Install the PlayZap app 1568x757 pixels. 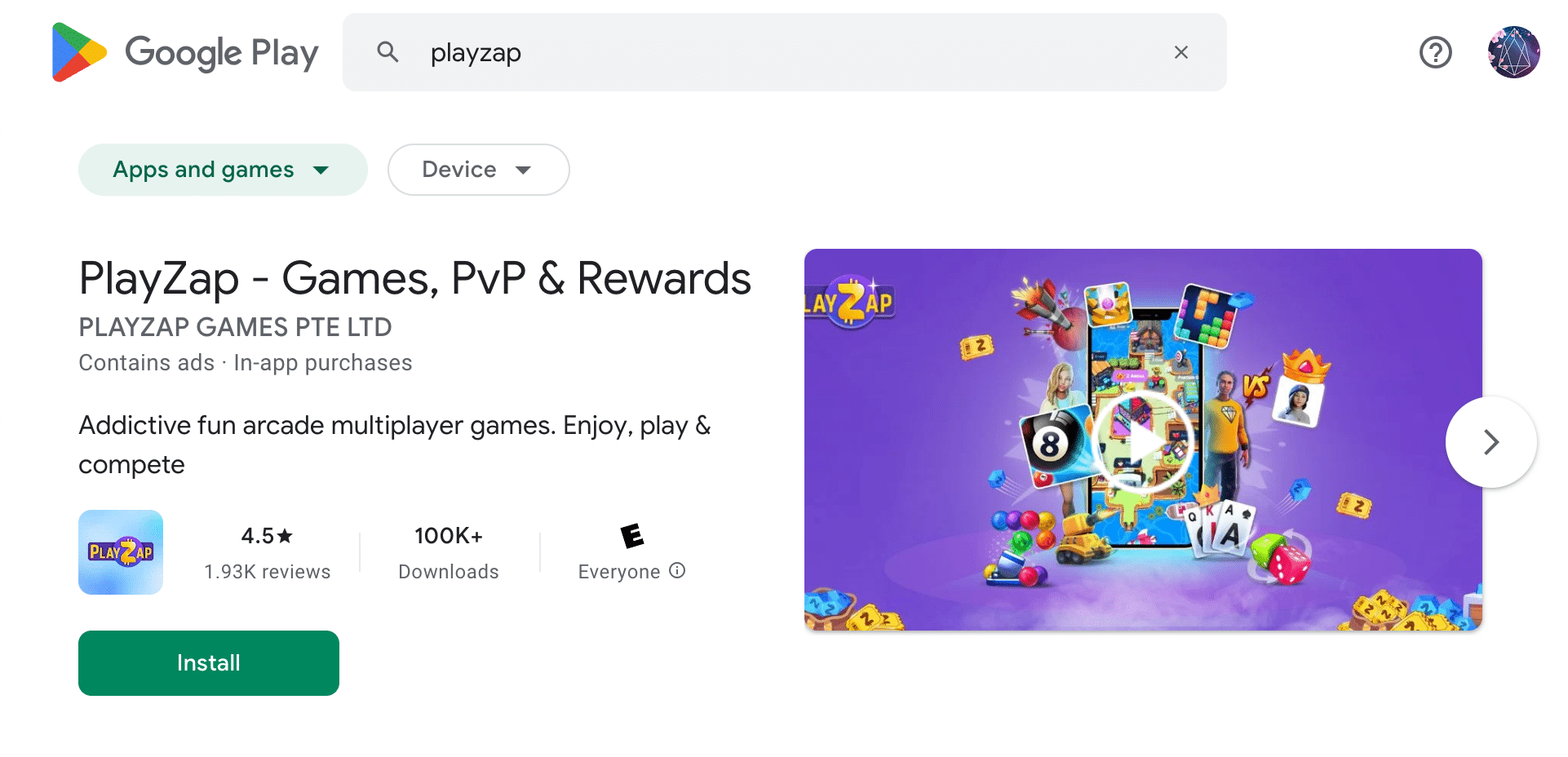pyautogui.click(x=209, y=663)
